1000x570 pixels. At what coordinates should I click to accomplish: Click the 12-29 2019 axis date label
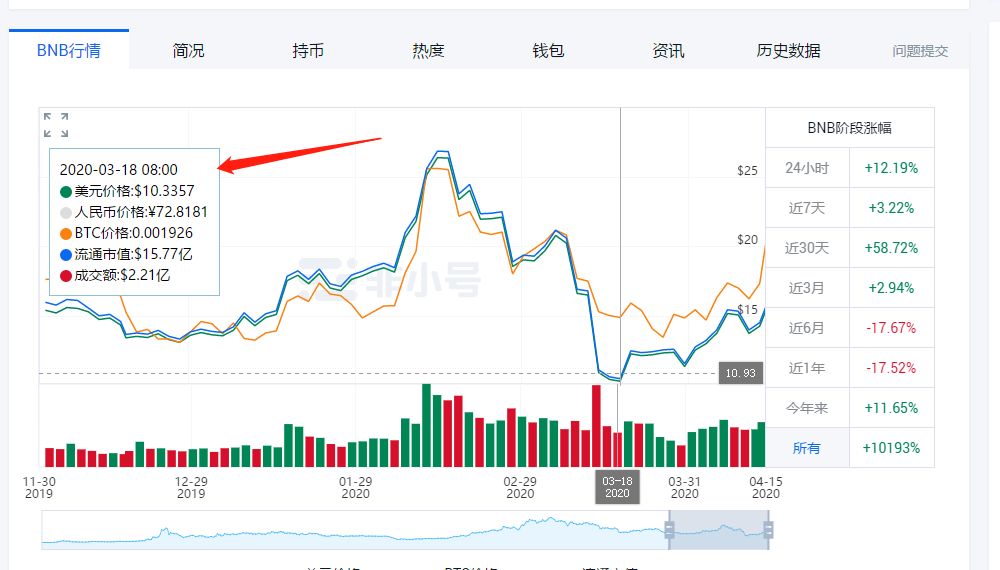pos(191,487)
